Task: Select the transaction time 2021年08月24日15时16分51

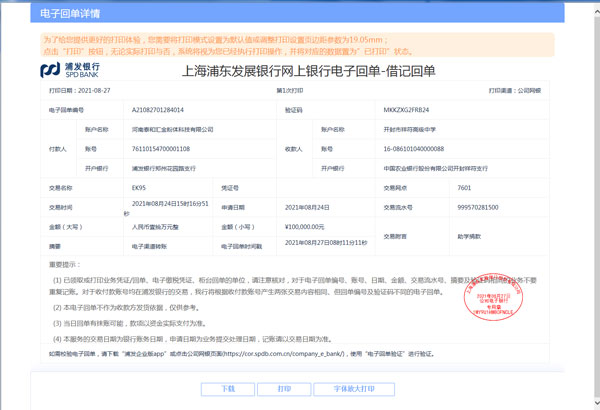Action: coord(170,204)
